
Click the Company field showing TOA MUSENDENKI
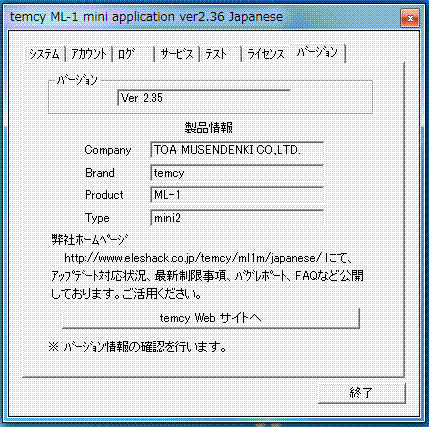(x=237, y=150)
